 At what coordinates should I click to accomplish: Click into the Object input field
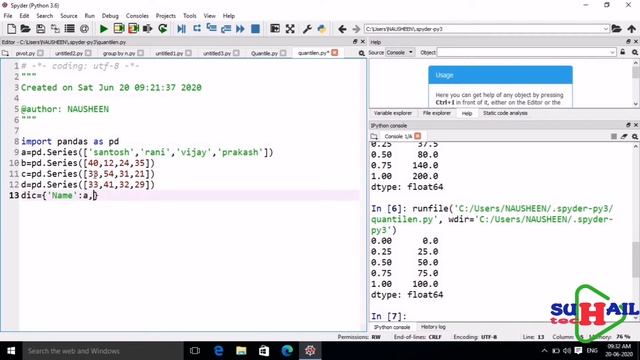pos(523,52)
